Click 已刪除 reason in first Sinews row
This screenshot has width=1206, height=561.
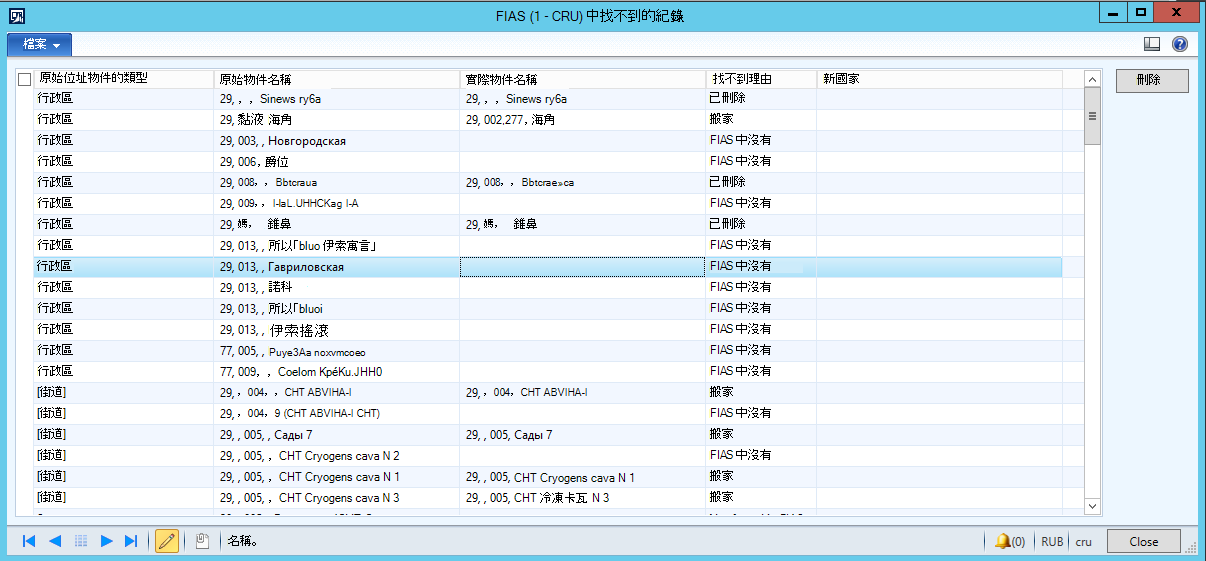(x=762, y=98)
